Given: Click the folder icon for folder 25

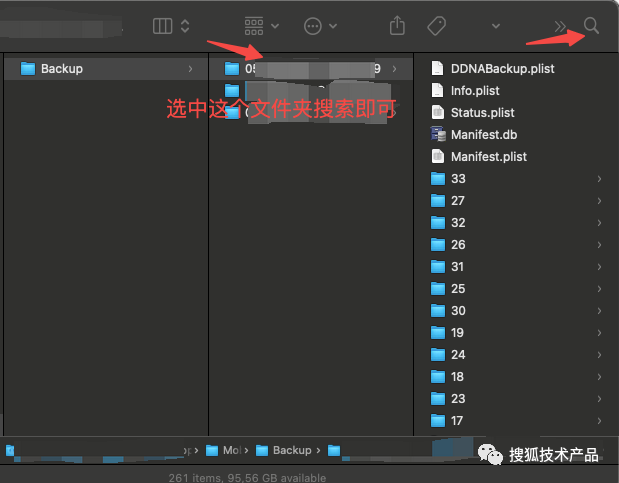Looking at the screenshot, I should click(438, 288).
